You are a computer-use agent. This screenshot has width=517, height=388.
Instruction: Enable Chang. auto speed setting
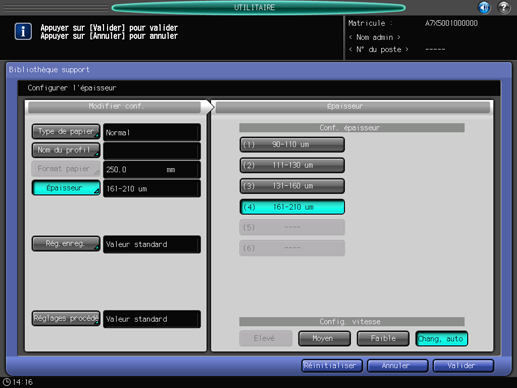click(442, 339)
